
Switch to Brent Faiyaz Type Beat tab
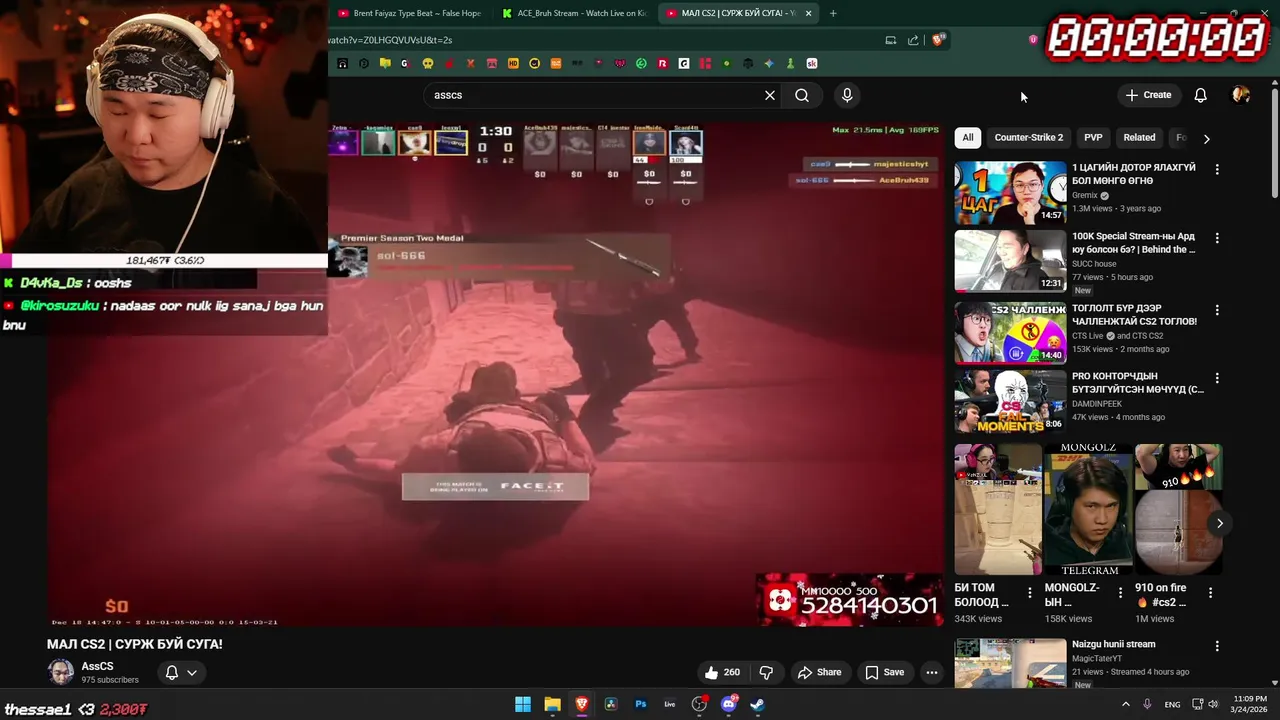point(410,13)
